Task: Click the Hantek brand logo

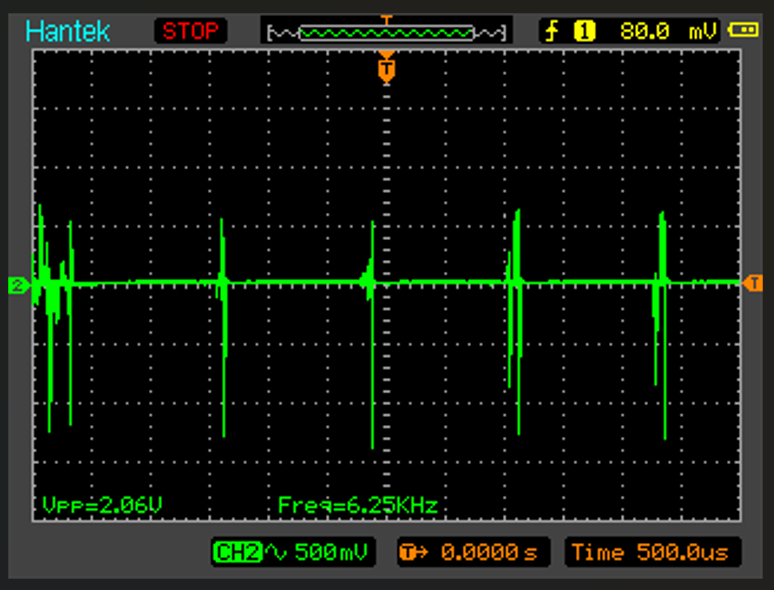Action: 68,31
